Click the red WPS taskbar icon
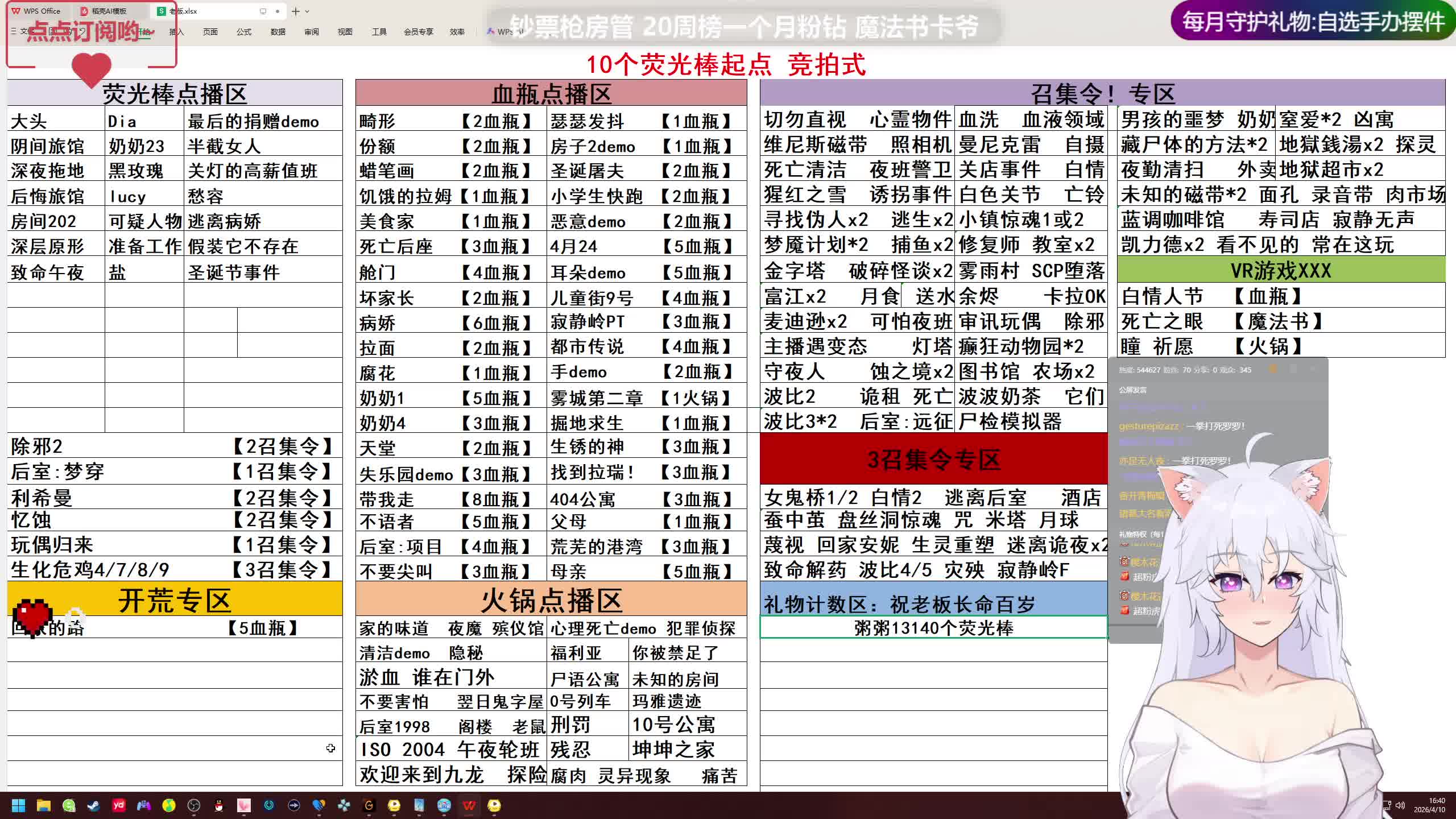Screen dimensions: 1456x819 click(x=469, y=805)
